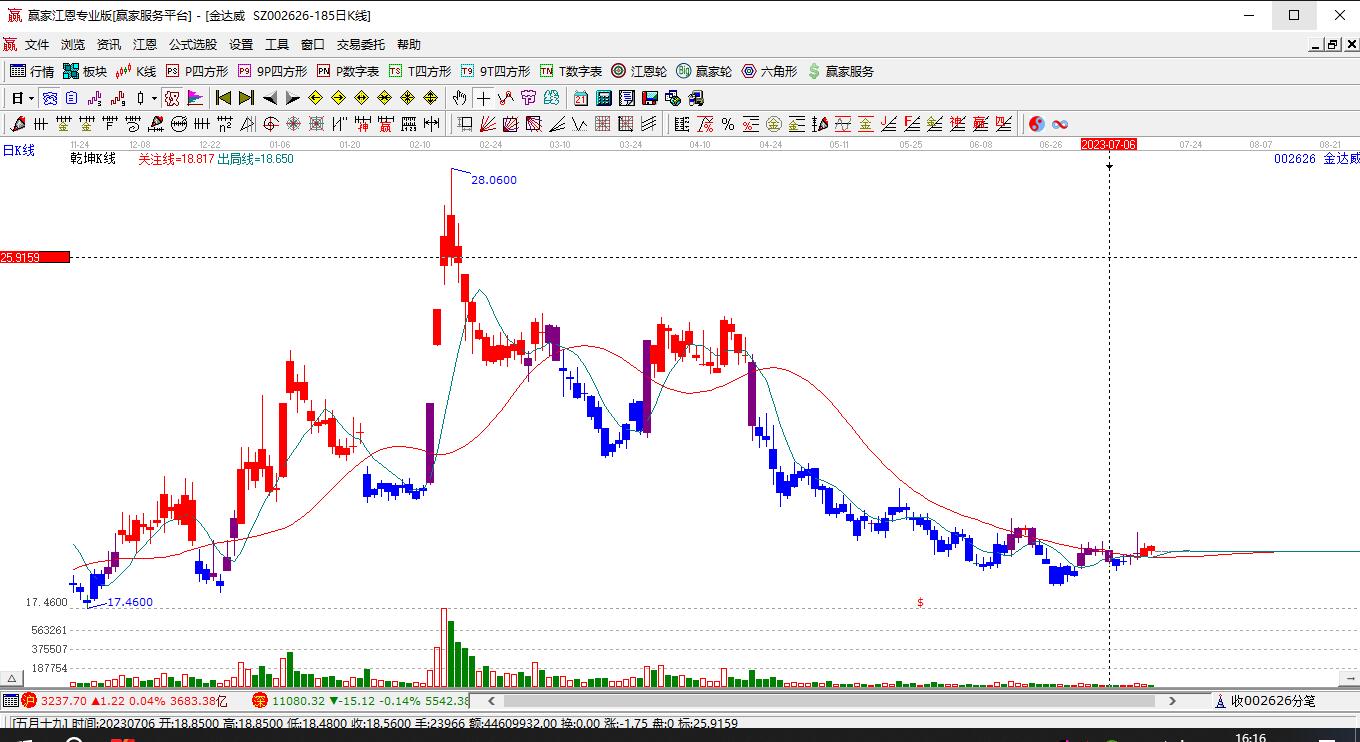Open the 江恩 menu
Image resolution: width=1360 pixels, height=742 pixels.
pyautogui.click(x=145, y=44)
